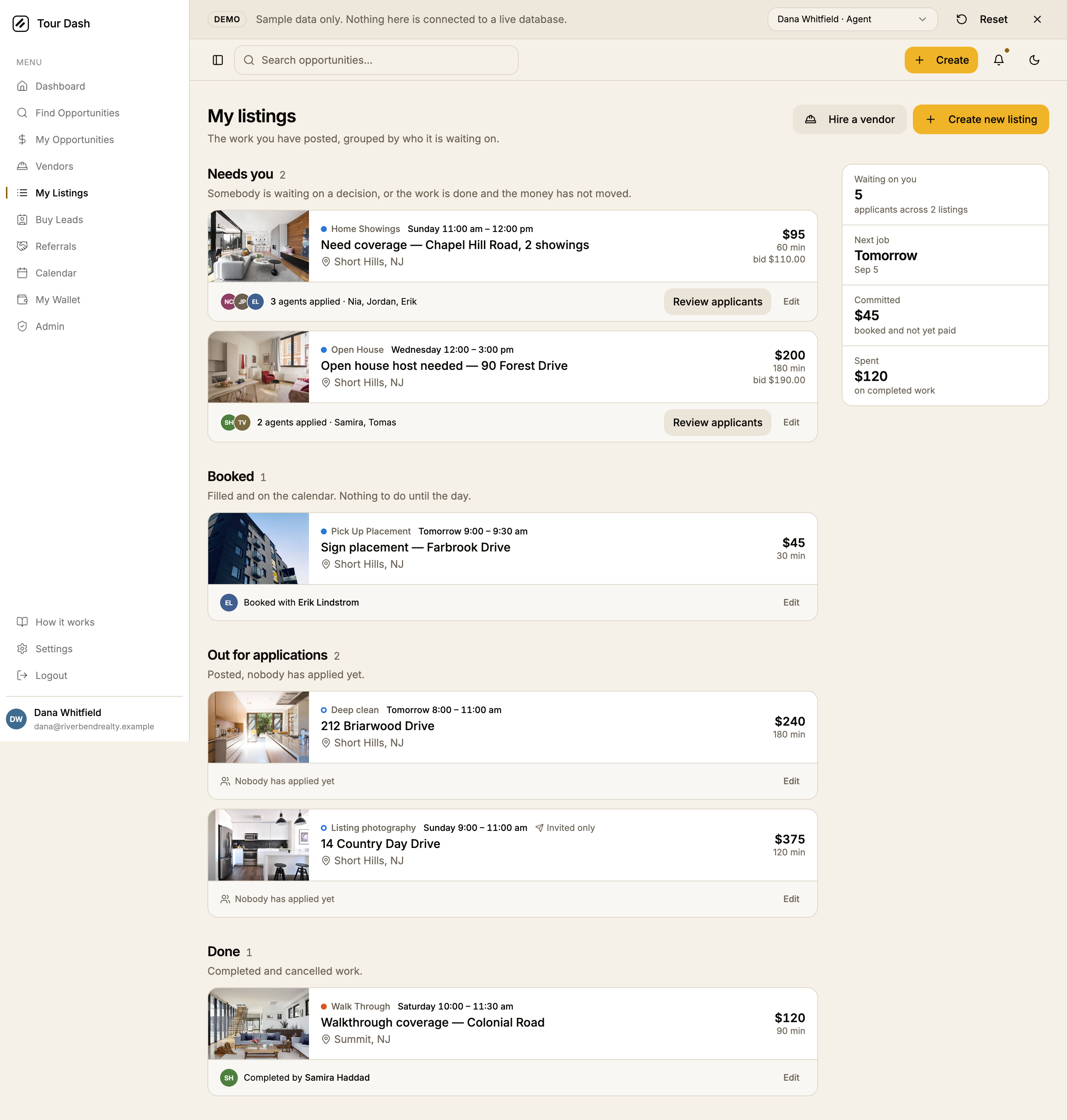Open Walkthrough coverage — Colonial Road title

432,1022
